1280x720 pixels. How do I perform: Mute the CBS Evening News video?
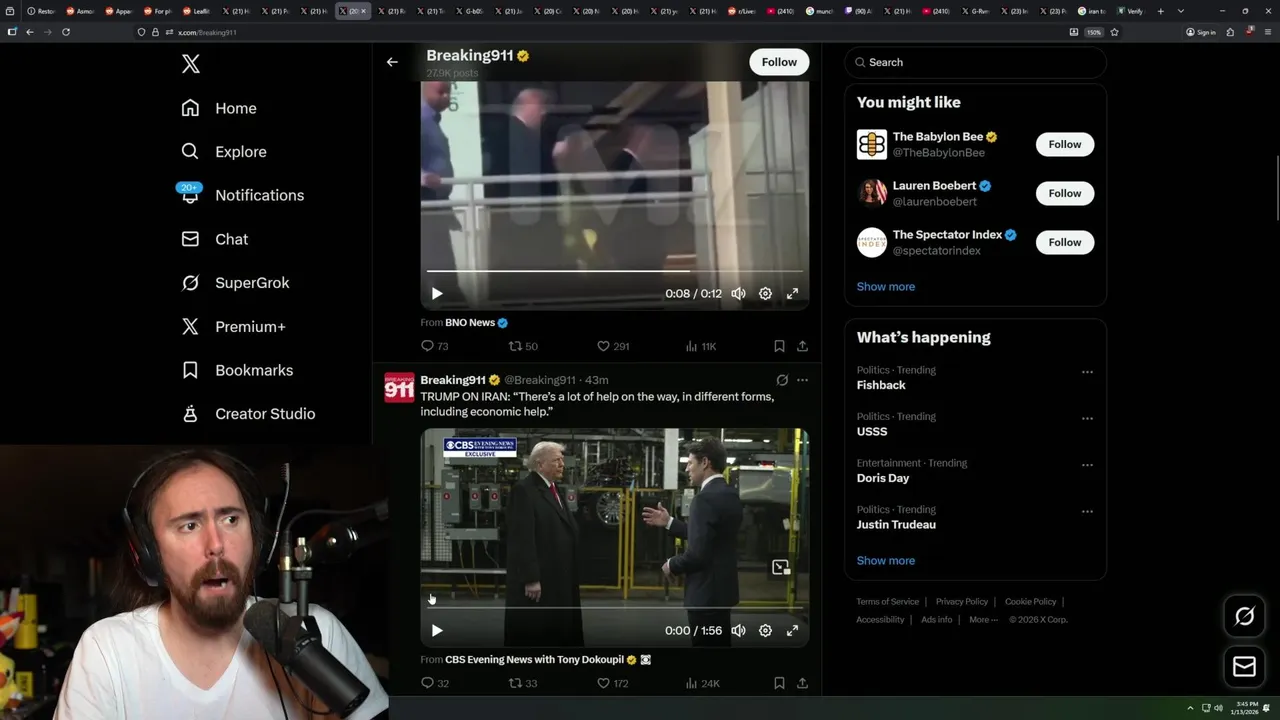coord(738,631)
